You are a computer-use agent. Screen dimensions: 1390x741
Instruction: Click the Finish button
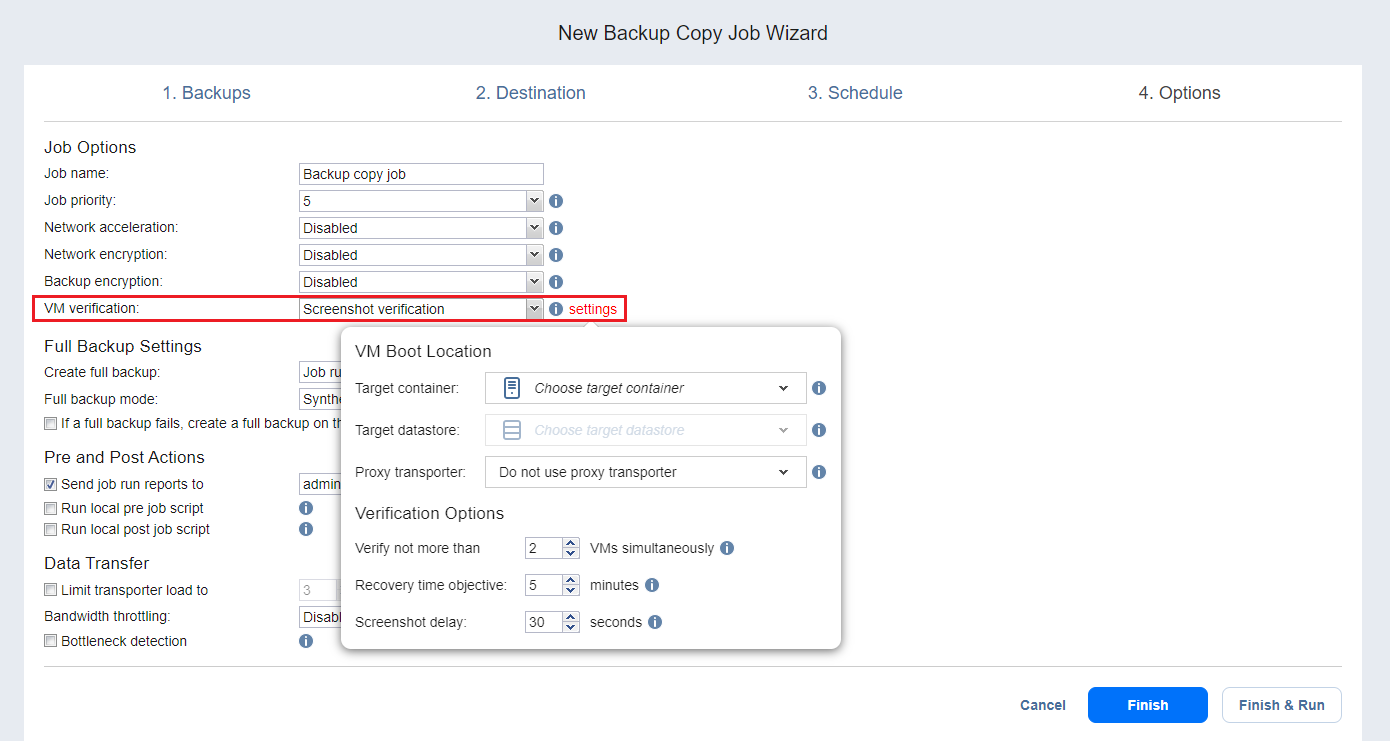click(1147, 705)
